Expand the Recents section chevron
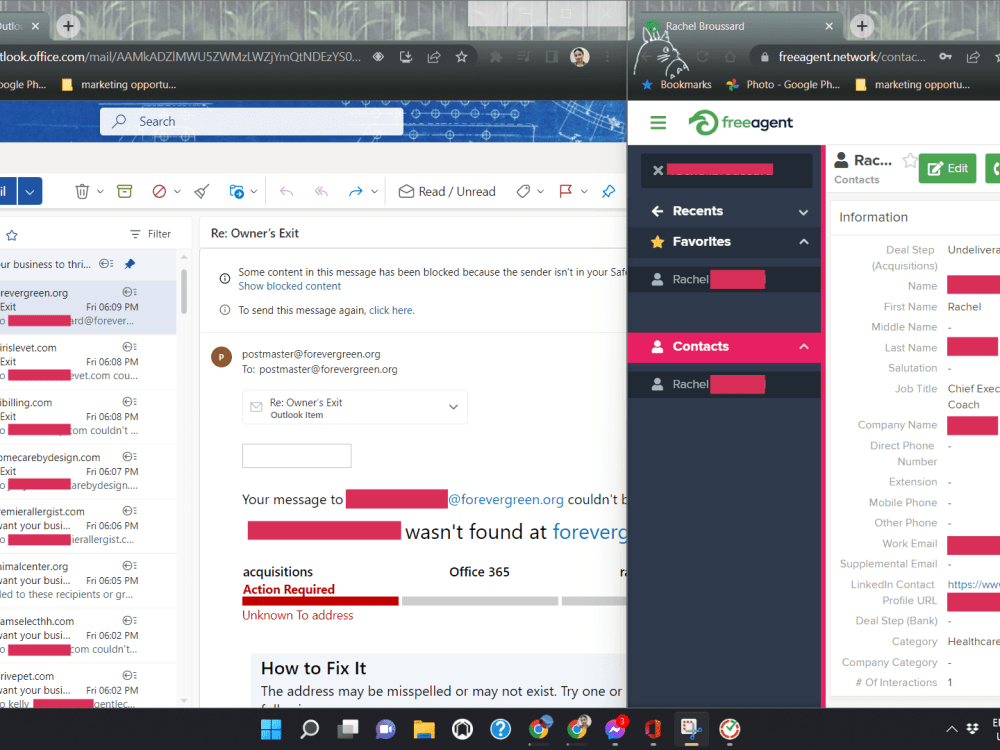 [804, 212]
